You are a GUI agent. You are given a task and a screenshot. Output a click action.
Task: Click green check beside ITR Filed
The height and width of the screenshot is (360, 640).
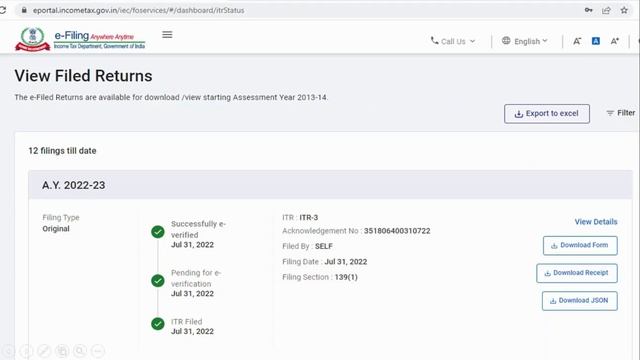[x=158, y=324]
